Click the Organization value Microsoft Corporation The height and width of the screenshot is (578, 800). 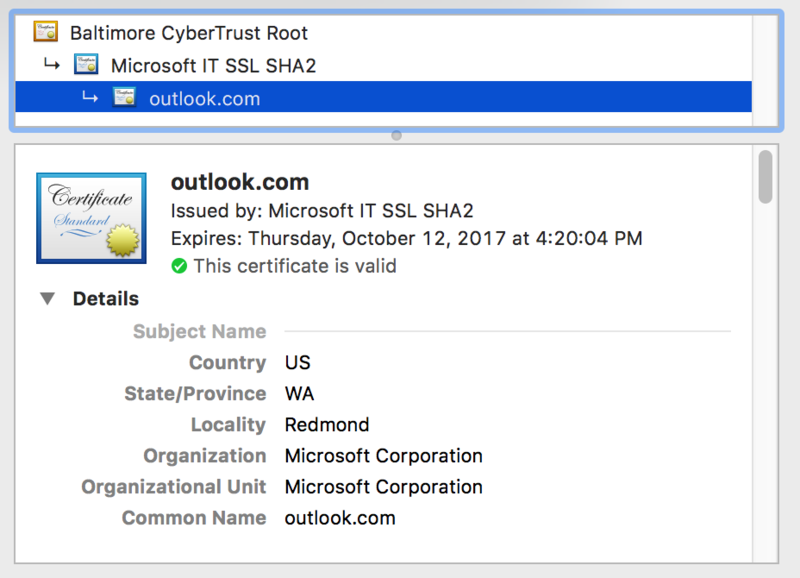coord(383,456)
